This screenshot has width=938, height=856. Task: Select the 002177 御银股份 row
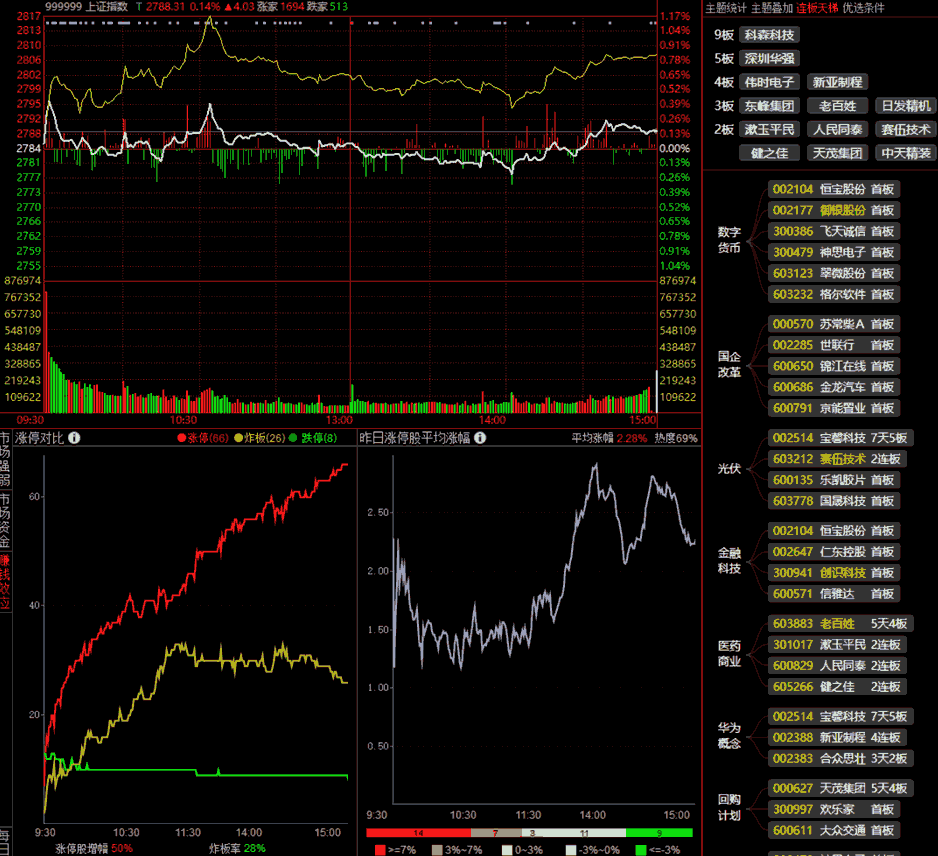point(834,210)
